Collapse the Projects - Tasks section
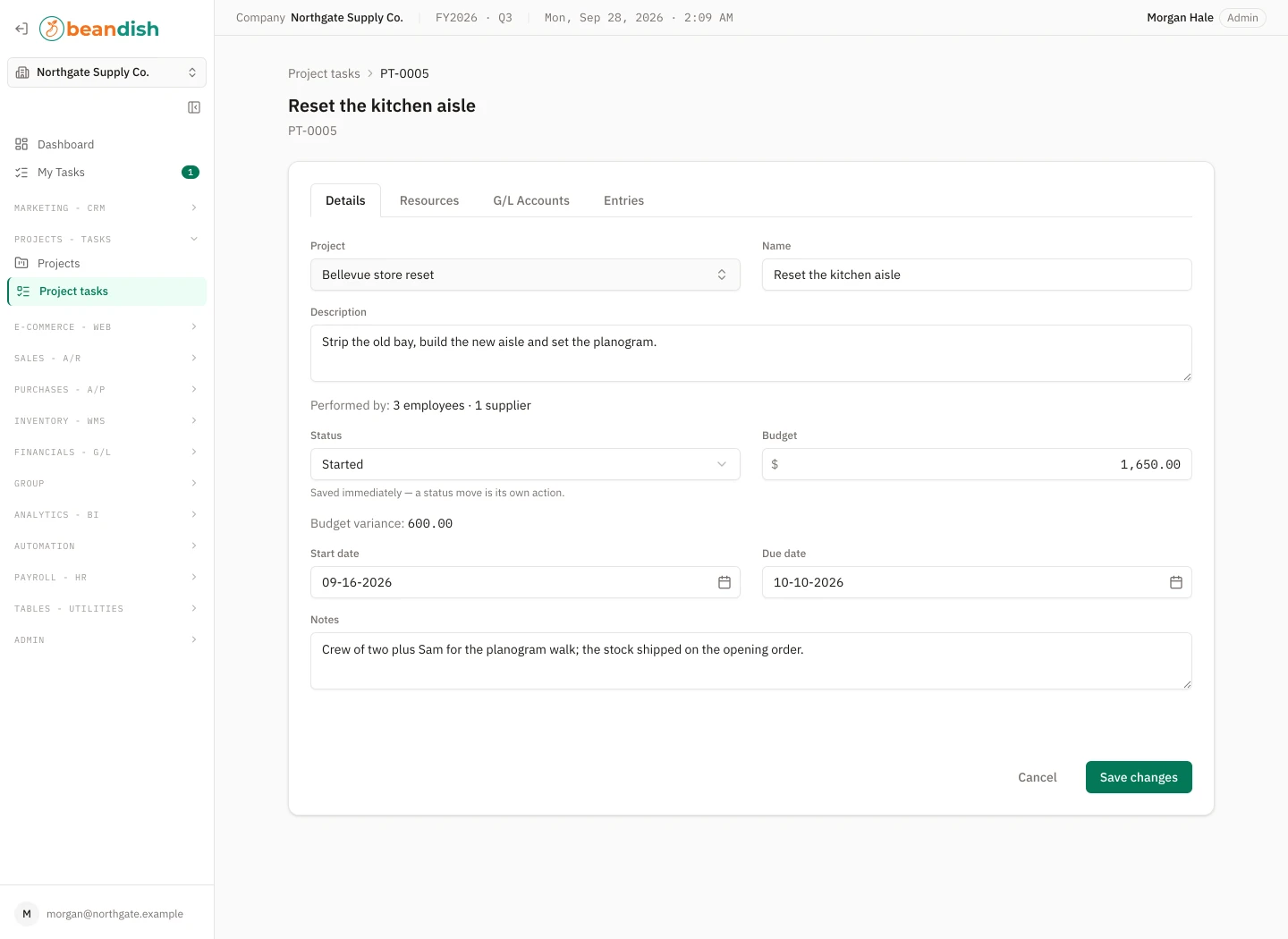1288x939 pixels. 106,240
